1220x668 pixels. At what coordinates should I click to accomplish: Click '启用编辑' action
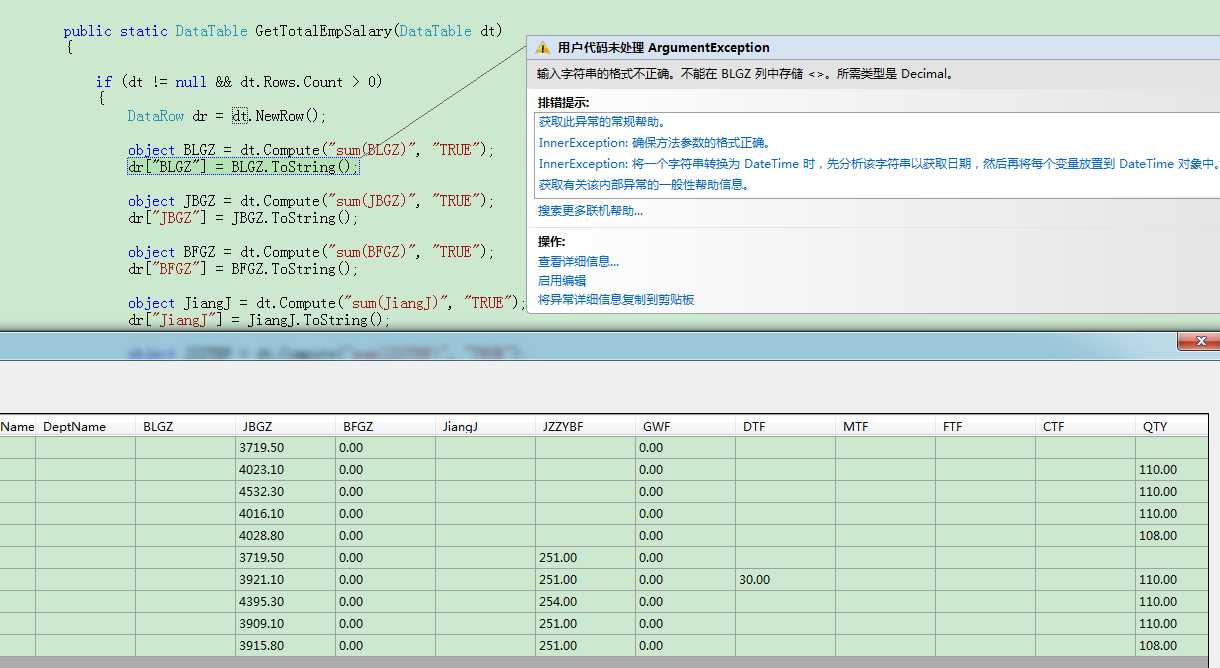tap(562, 281)
